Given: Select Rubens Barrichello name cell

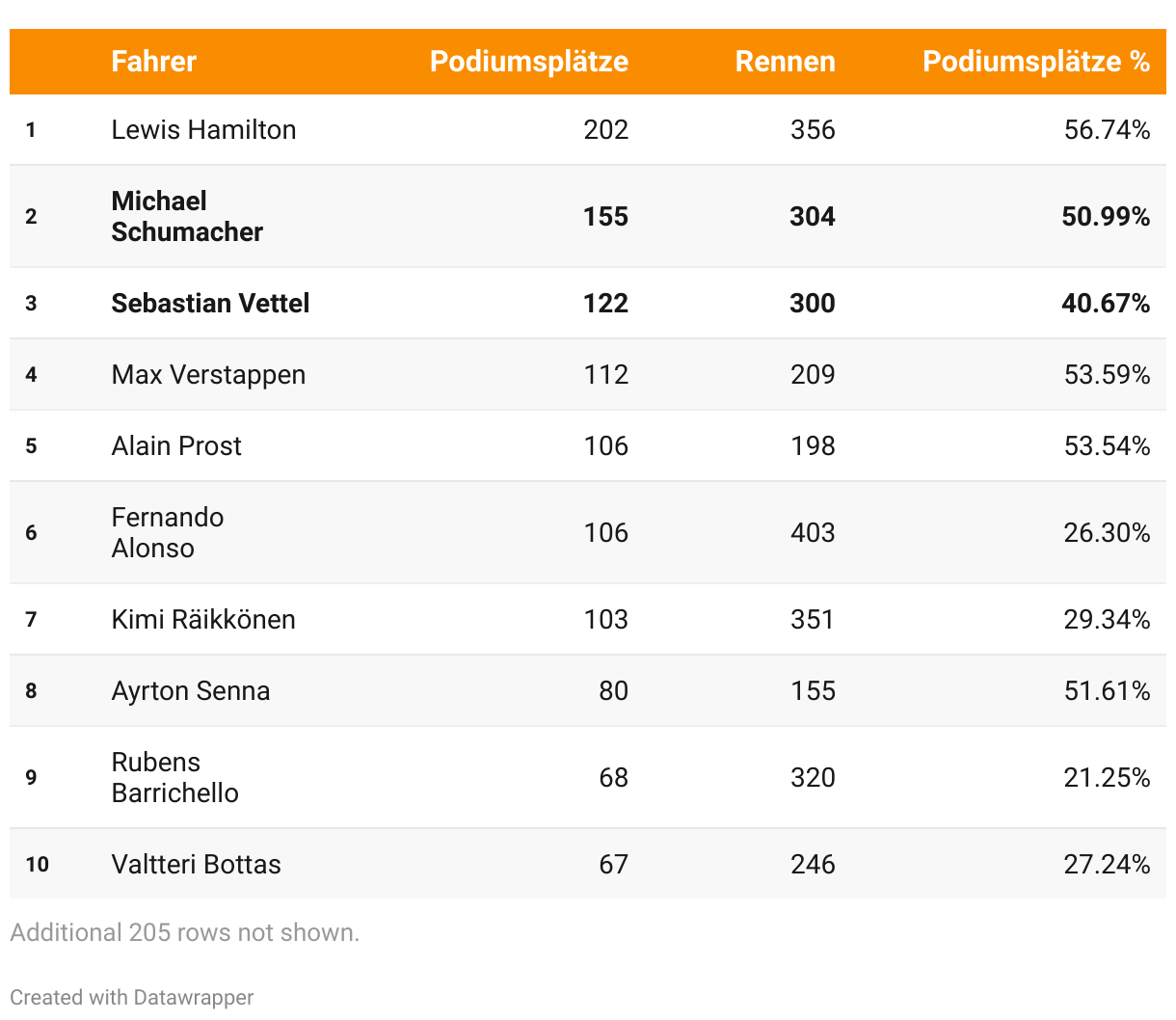Looking at the screenshot, I should click(x=174, y=777).
